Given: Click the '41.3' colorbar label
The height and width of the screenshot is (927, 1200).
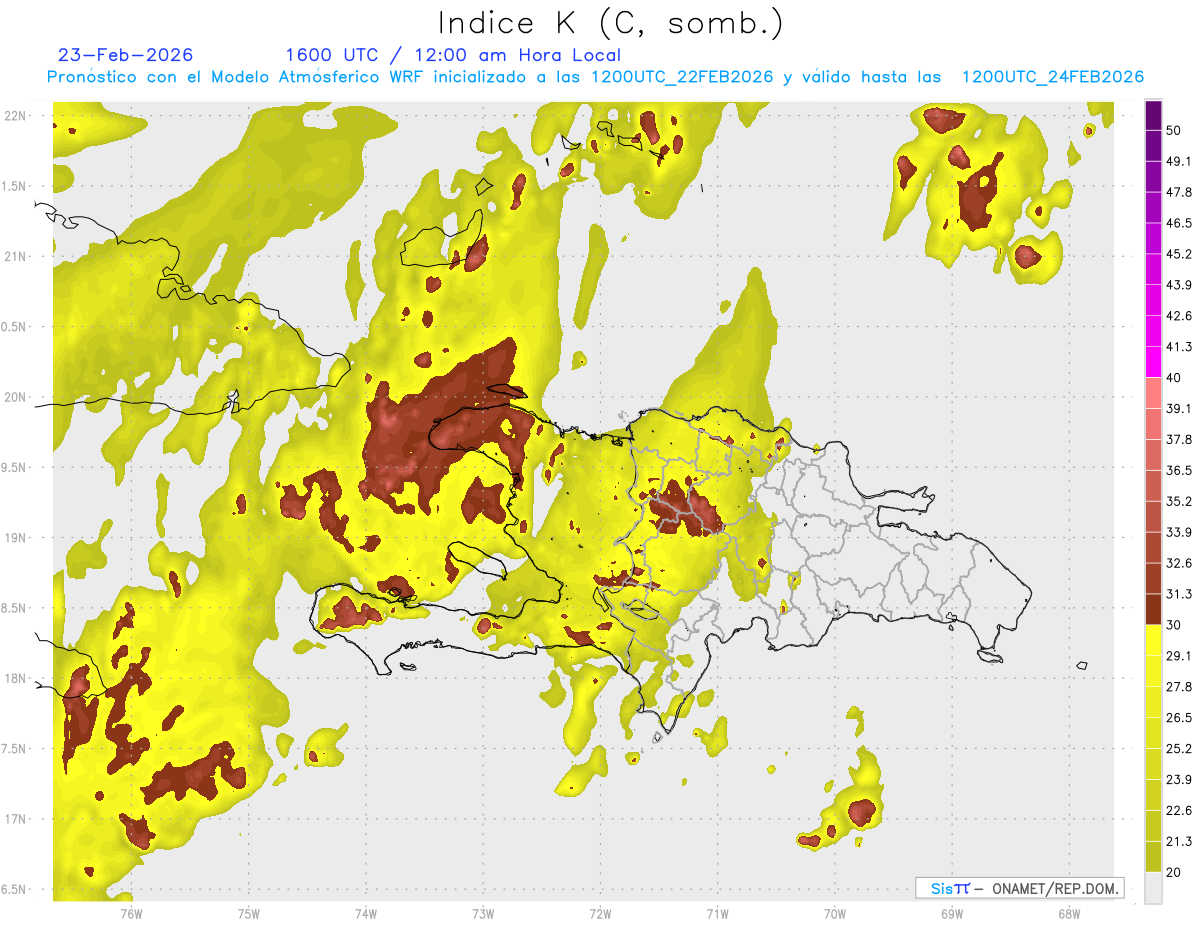Looking at the screenshot, I should (1180, 347).
